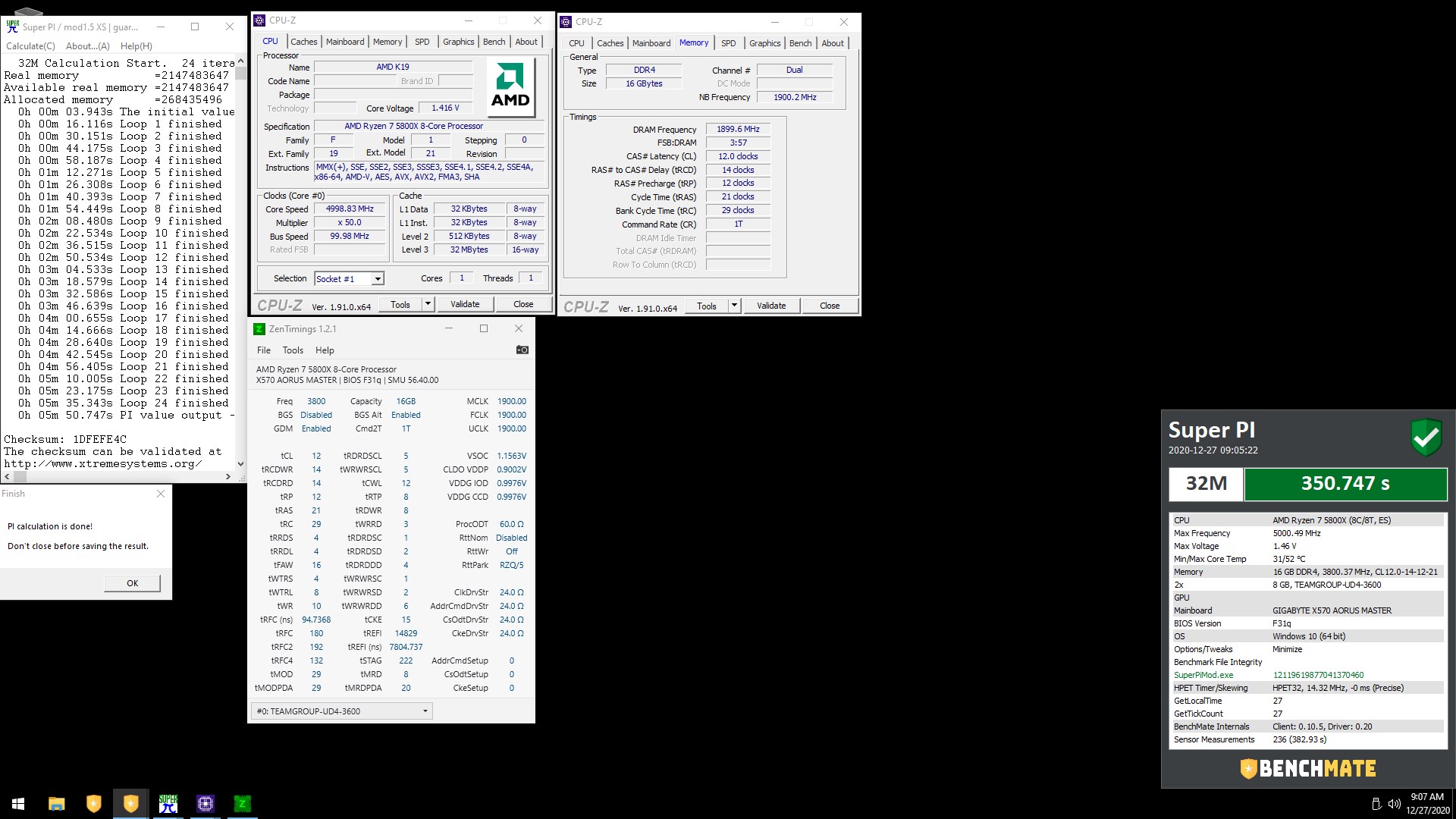The image size is (1456, 819).
Task: Click the BenchMate logo at panel bottom
Action: click(1308, 768)
